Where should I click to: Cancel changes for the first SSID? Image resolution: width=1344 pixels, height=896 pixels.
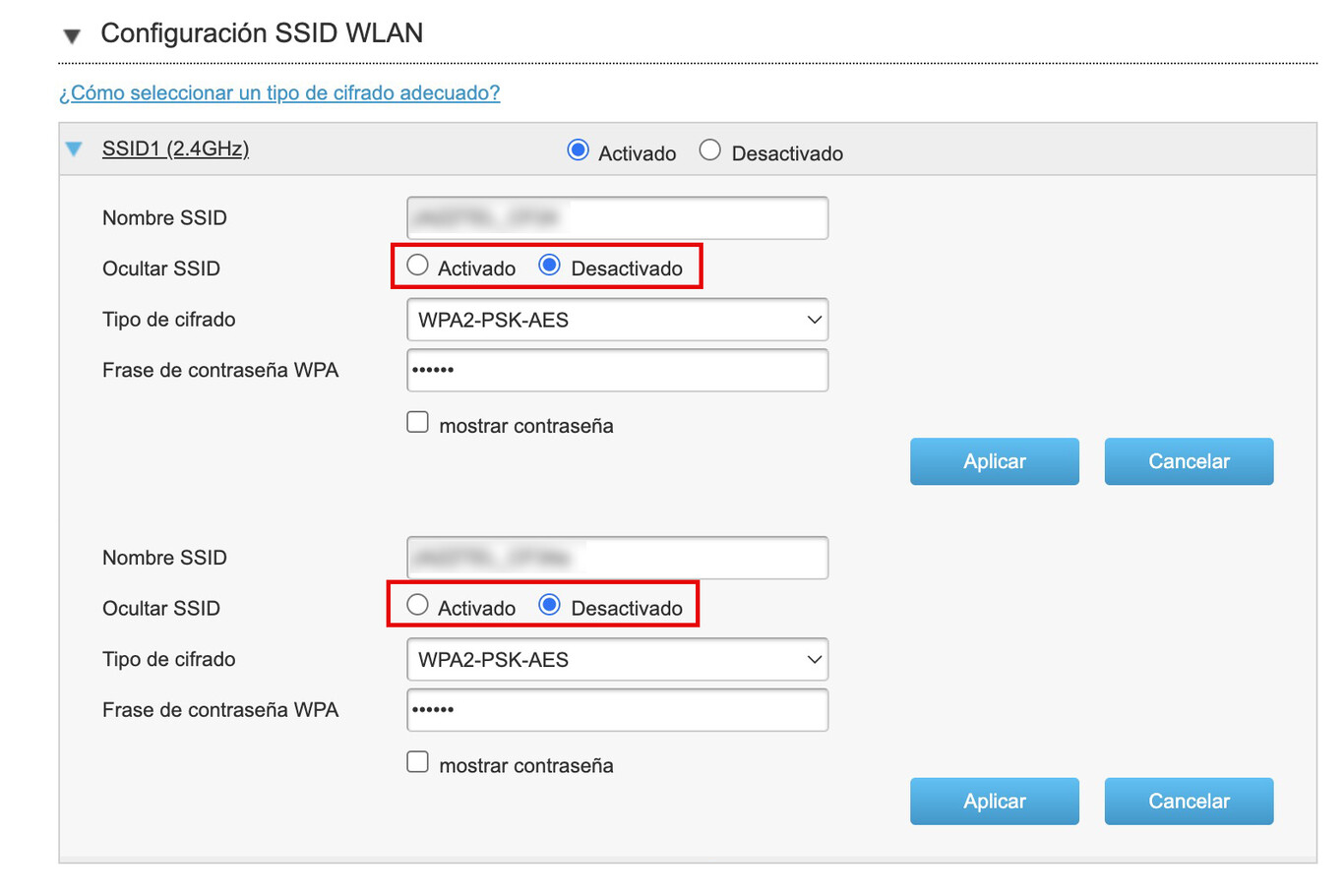point(1189,460)
